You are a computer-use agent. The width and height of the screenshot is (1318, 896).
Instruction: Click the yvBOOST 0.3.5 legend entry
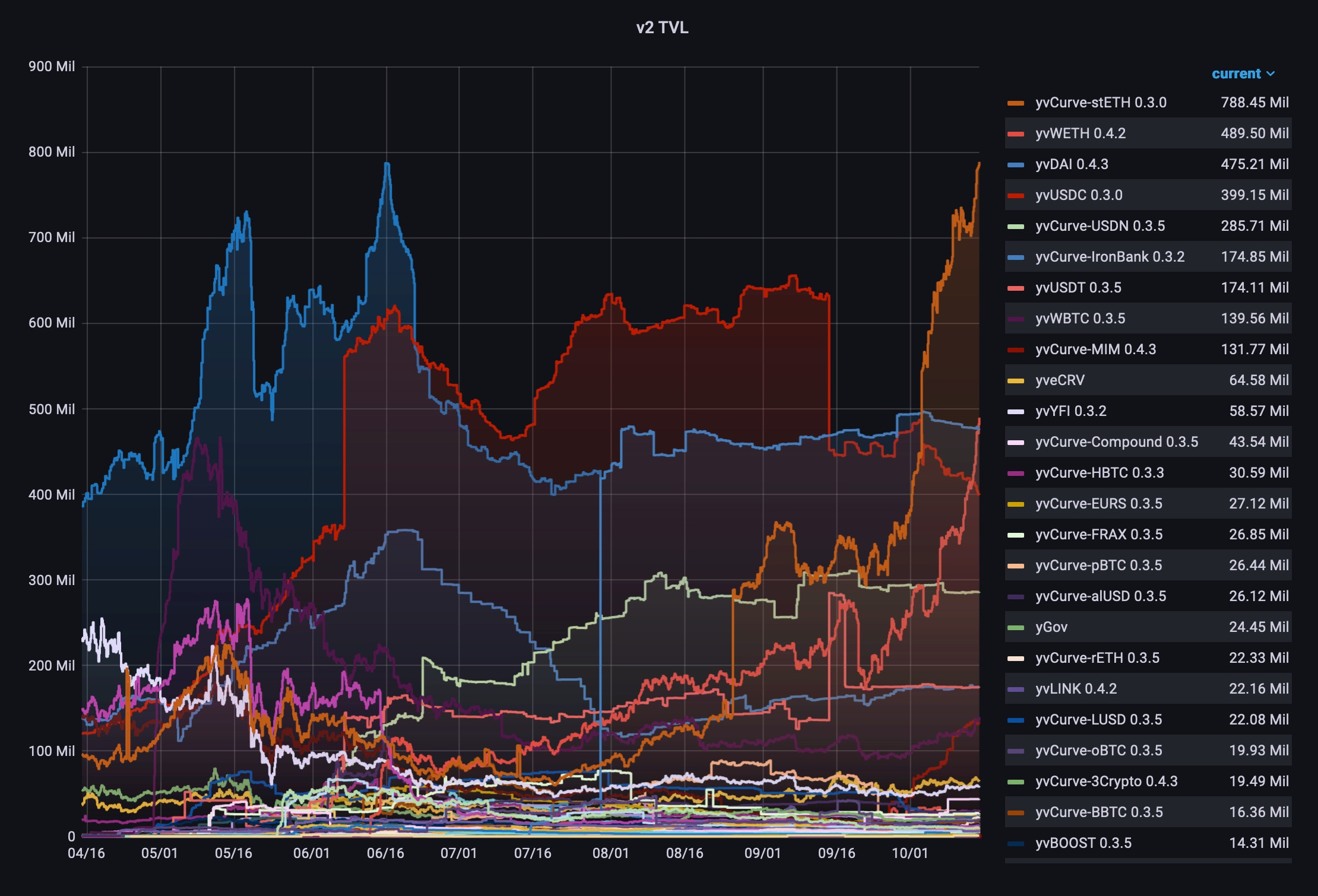pos(1083,843)
